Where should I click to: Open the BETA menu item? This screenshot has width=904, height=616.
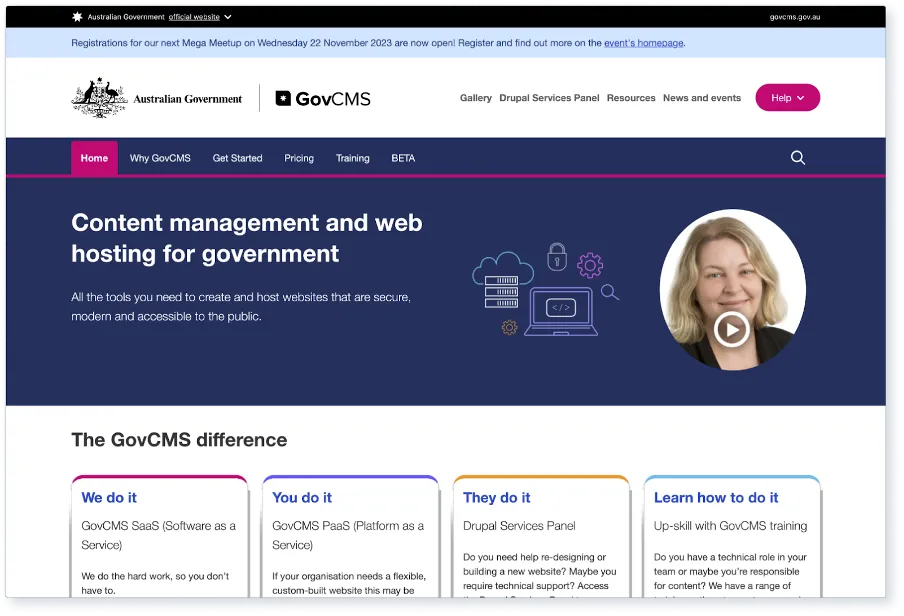click(403, 158)
